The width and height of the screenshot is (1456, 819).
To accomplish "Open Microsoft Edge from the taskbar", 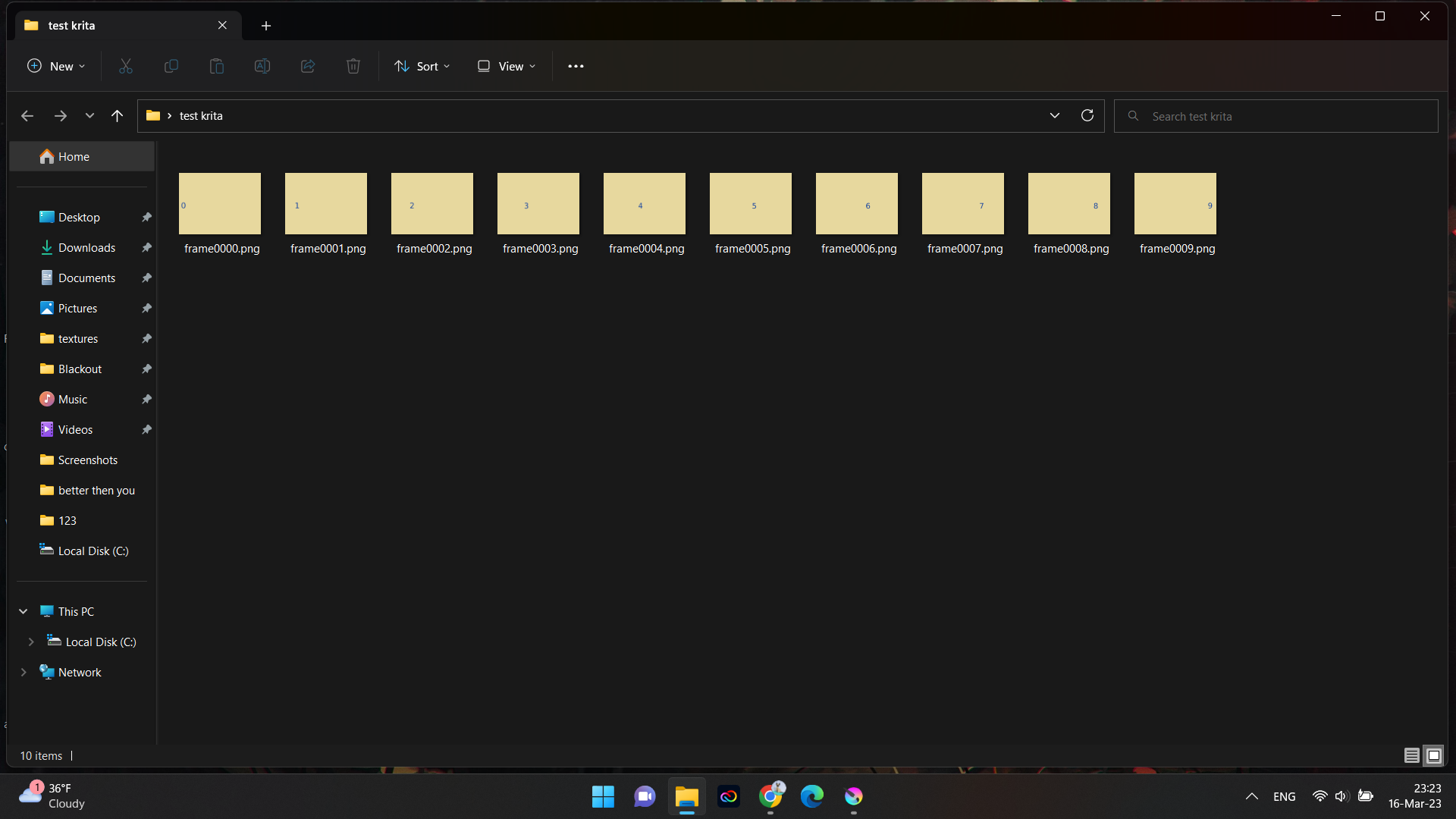I will pos(812,796).
